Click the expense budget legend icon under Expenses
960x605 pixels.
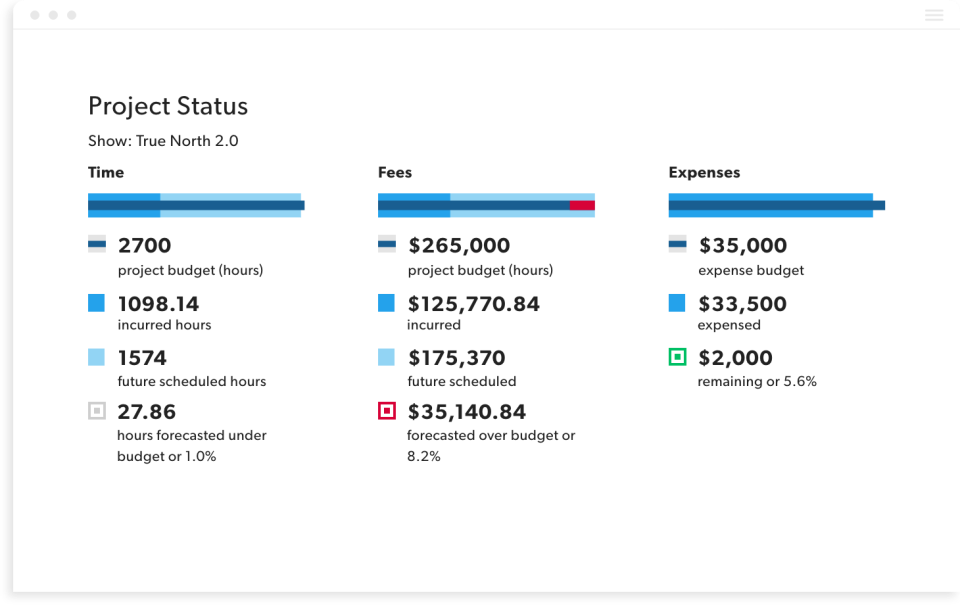click(677, 243)
